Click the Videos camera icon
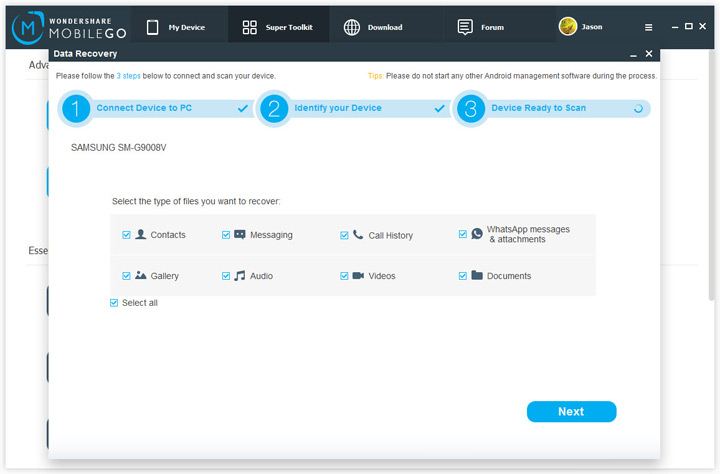 358,276
